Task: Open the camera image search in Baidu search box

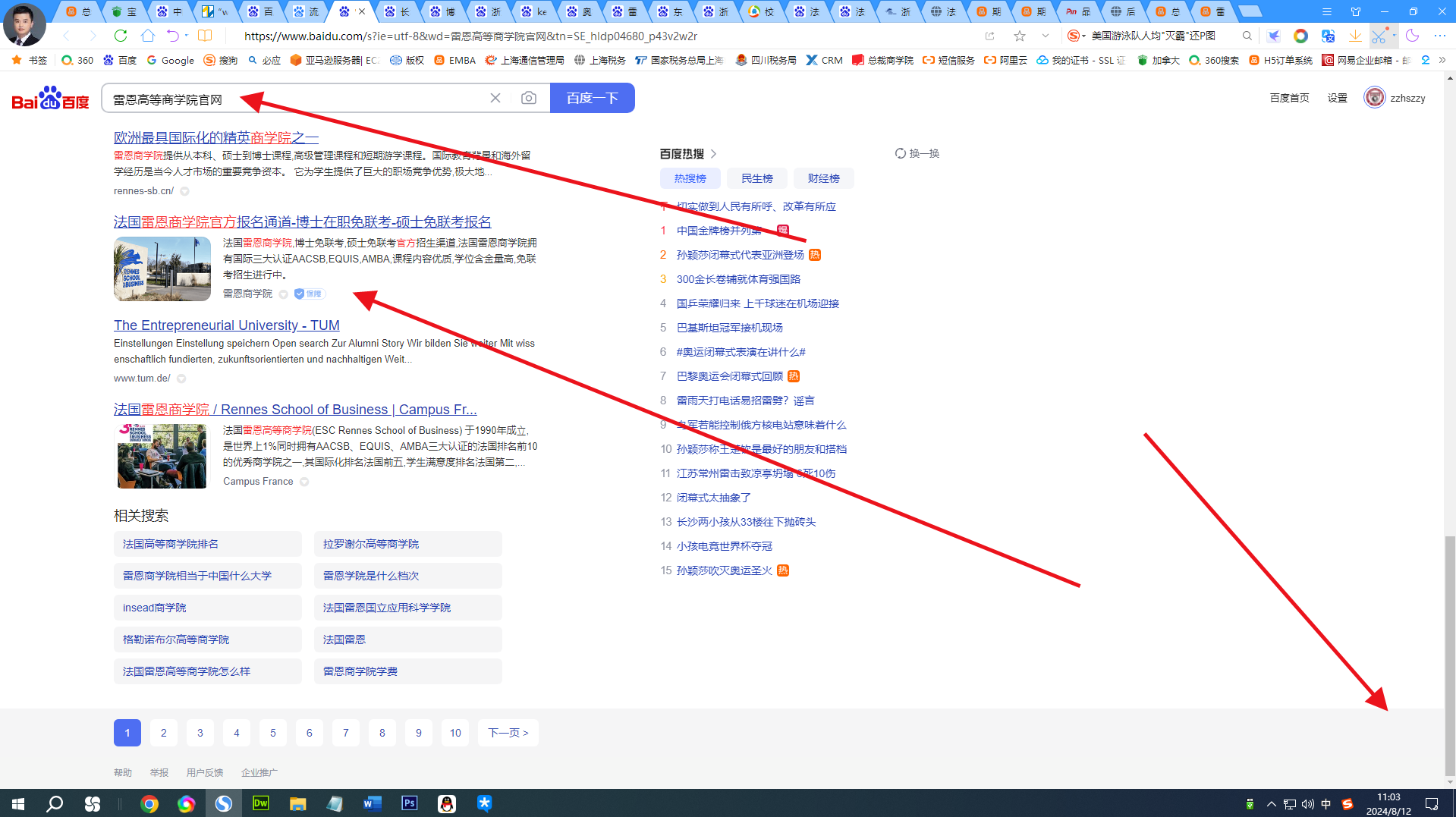Action: 529,97
